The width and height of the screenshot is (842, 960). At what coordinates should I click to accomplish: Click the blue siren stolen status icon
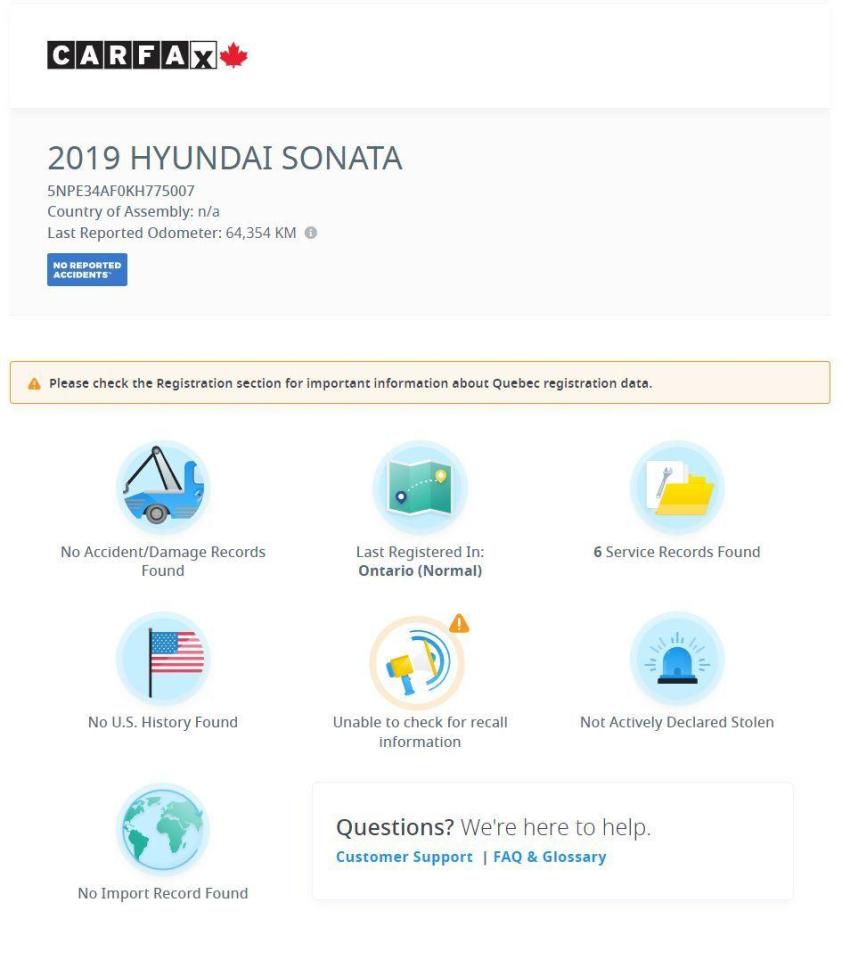click(677, 658)
